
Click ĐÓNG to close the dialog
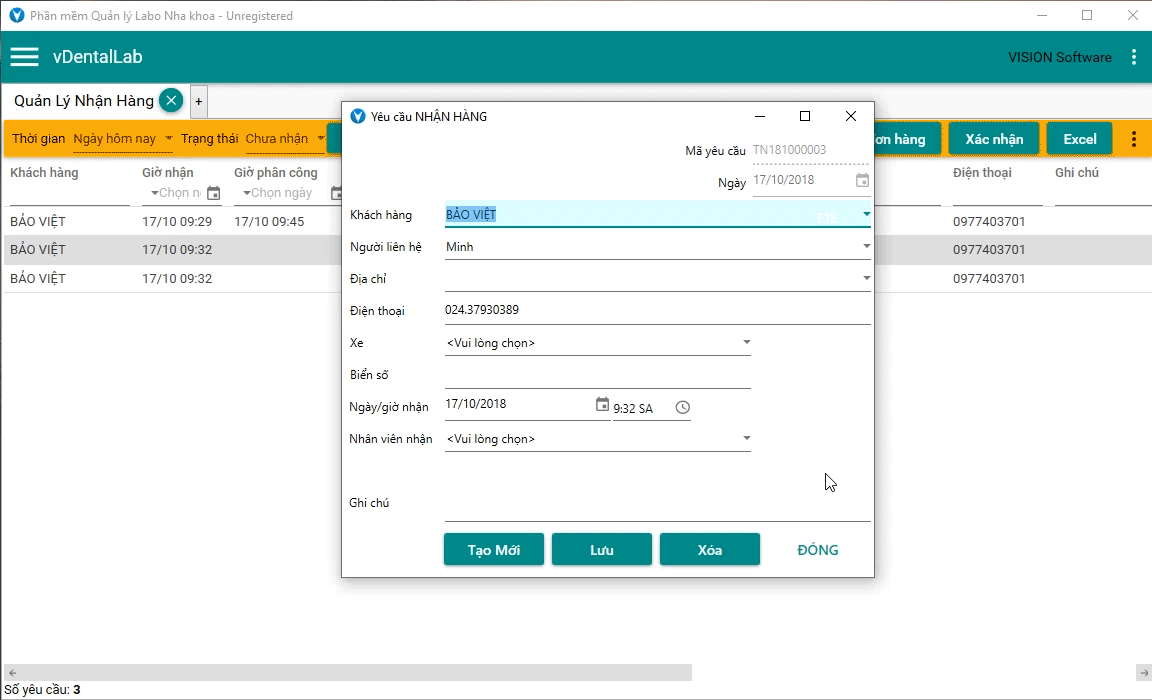click(x=818, y=549)
